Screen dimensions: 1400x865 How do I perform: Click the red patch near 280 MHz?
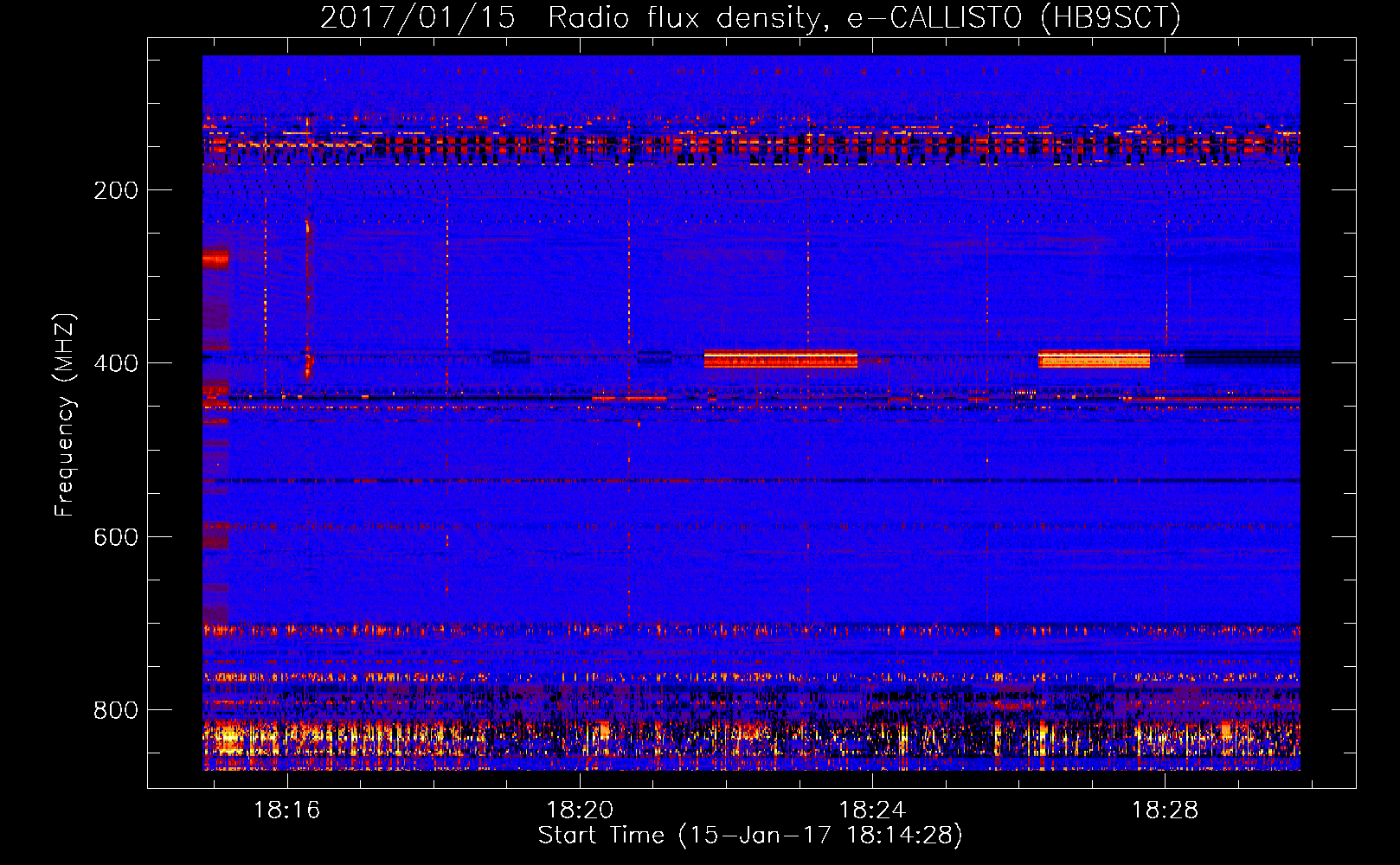click(215, 258)
